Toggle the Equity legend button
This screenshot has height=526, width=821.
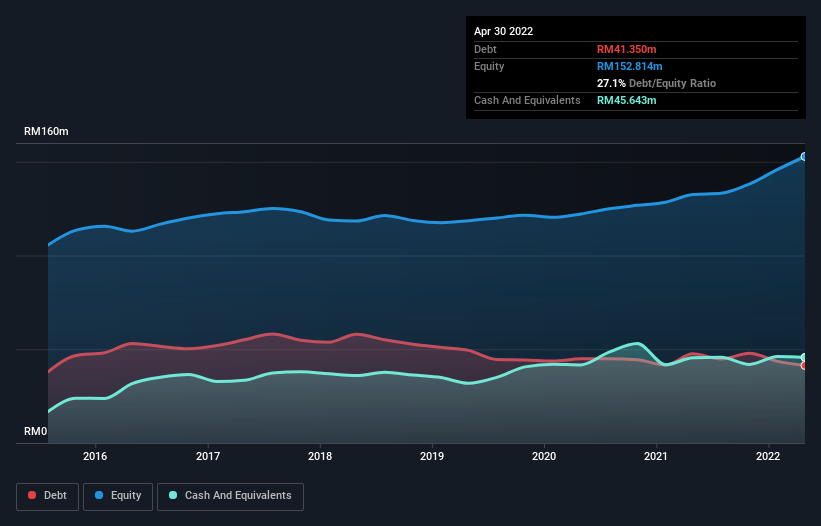point(118,496)
